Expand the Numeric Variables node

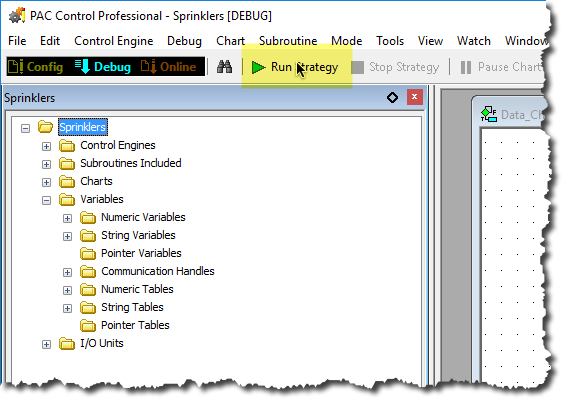coord(67,218)
